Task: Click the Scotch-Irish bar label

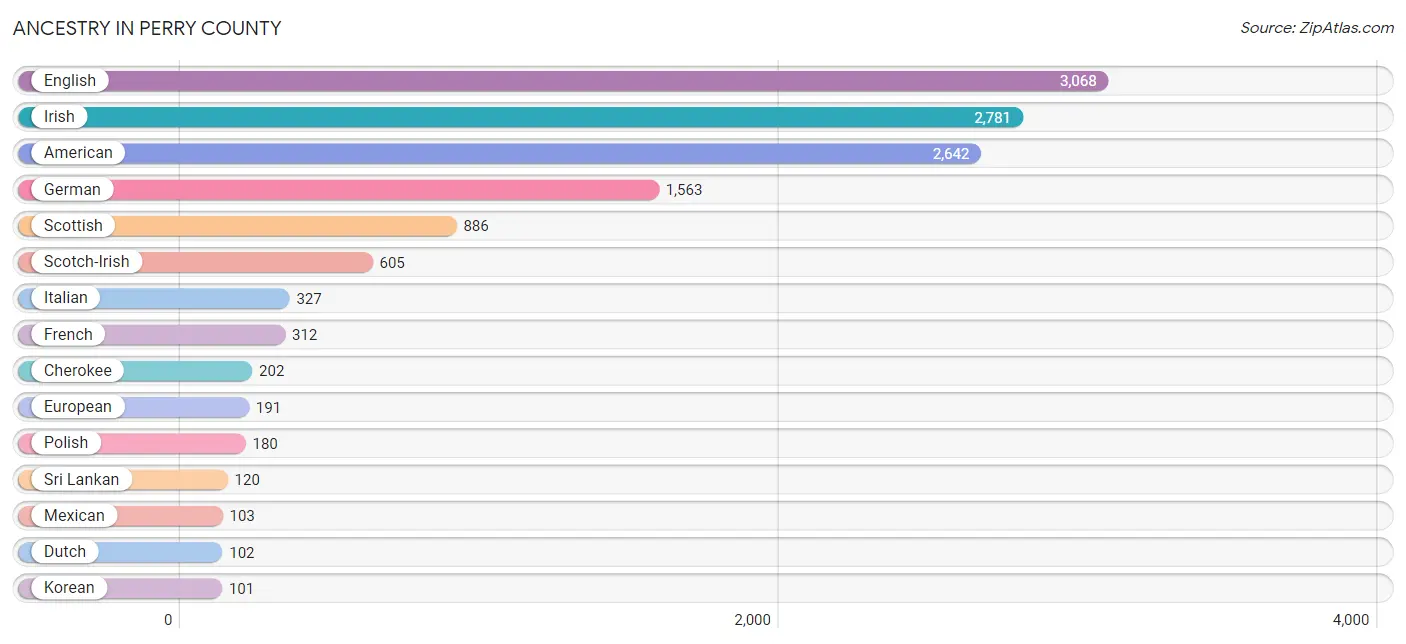Action: coord(86,261)
